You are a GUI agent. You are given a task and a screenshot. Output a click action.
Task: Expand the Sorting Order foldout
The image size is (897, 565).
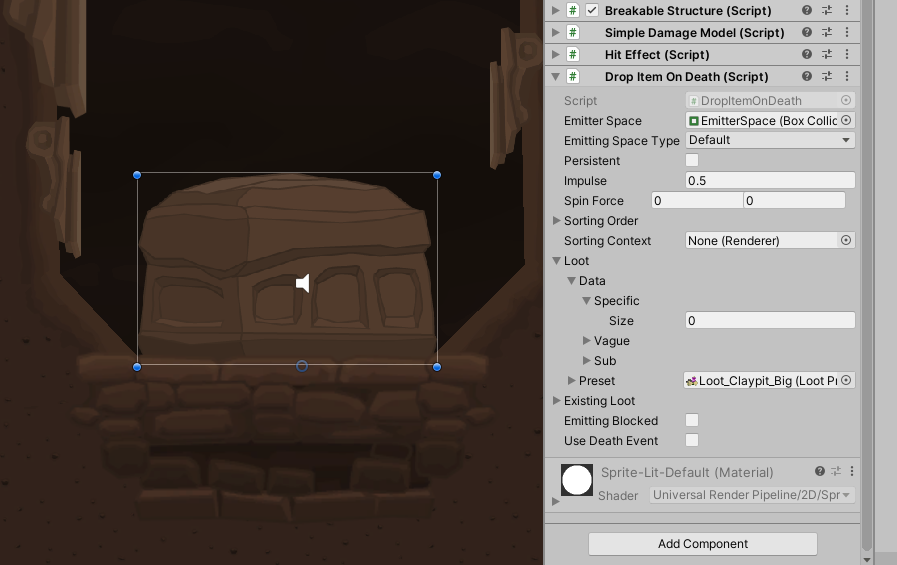pos(557,221)
